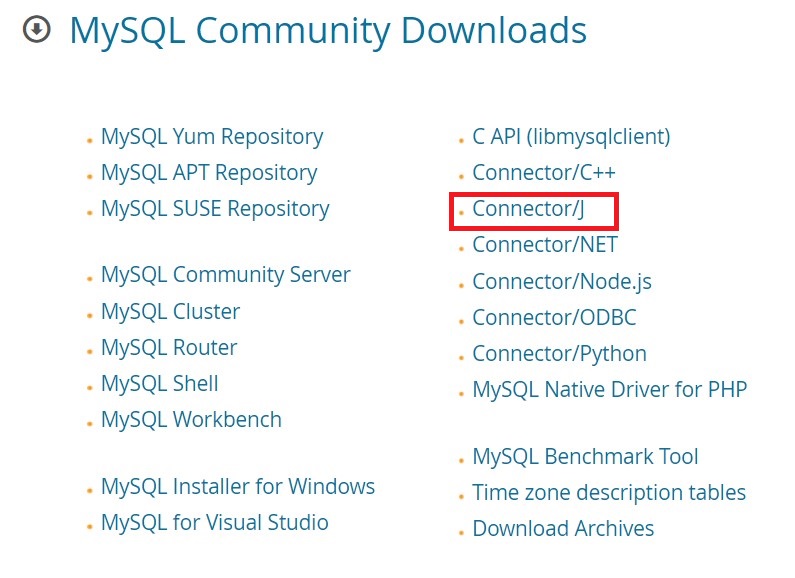The height and width of the screenshot is (578, 795).
Task: View Time zone description tables
Action: coord(609,493)
